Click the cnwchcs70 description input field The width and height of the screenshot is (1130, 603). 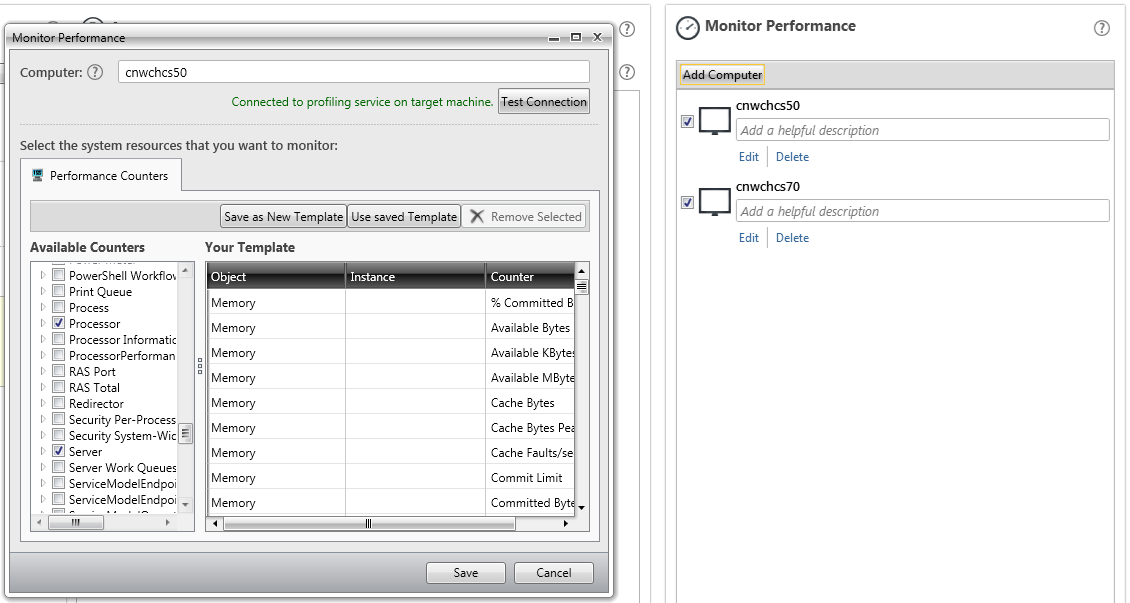click(922, 211)
